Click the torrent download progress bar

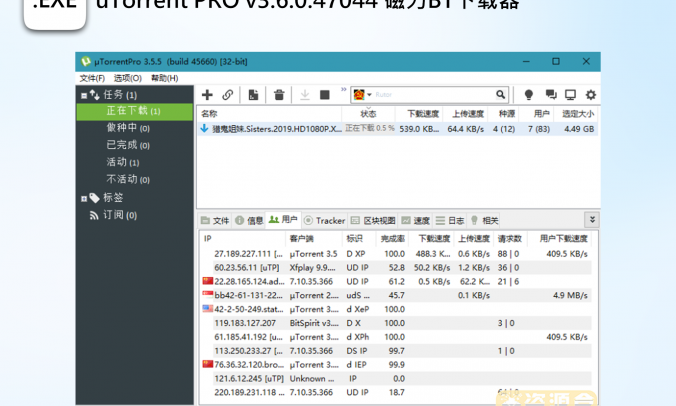[x=369, y=128]
